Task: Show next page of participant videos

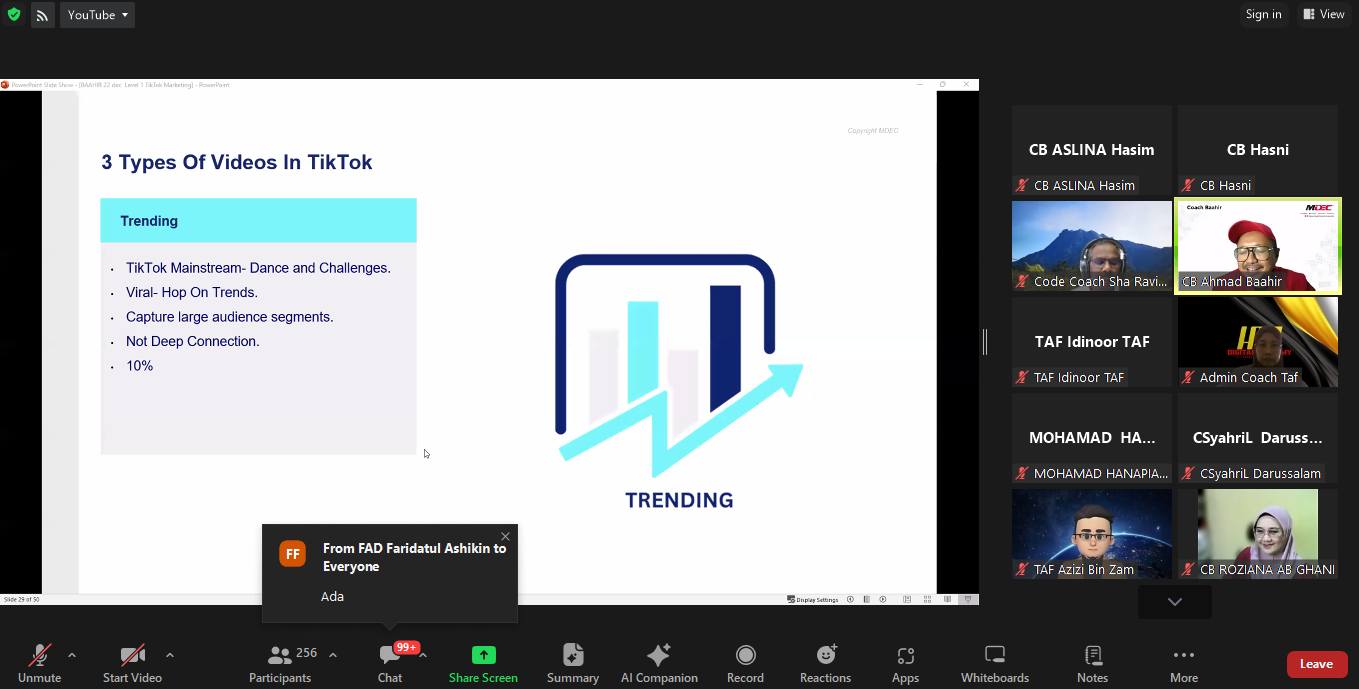Action: [x=1175, y=602]
